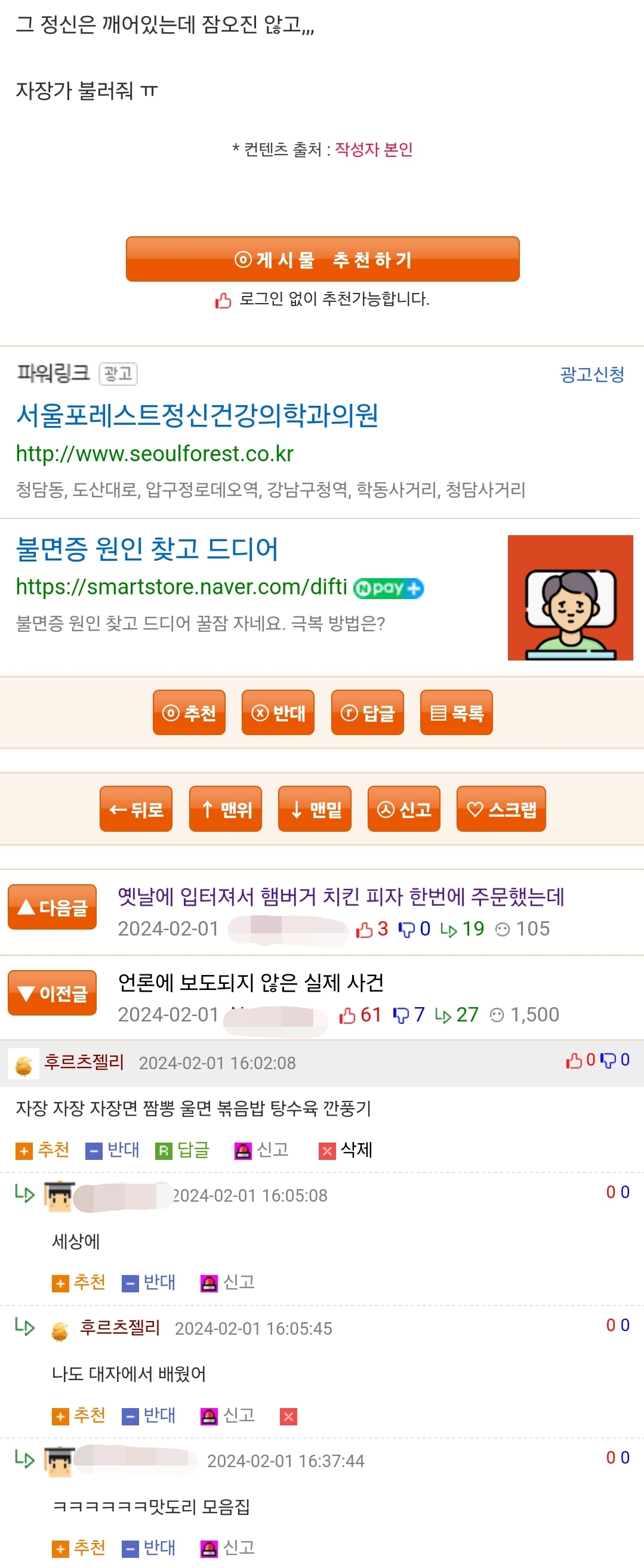Reply to first comment via green 답글 icon
The height and width of the screenshot is (1568, 644).
[x=183, y=1150]
